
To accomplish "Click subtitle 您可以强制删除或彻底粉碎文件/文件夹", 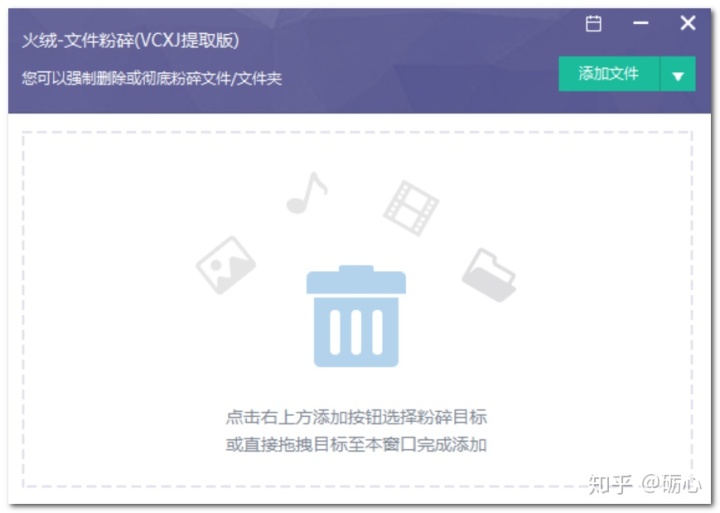I will pos(152,78).
